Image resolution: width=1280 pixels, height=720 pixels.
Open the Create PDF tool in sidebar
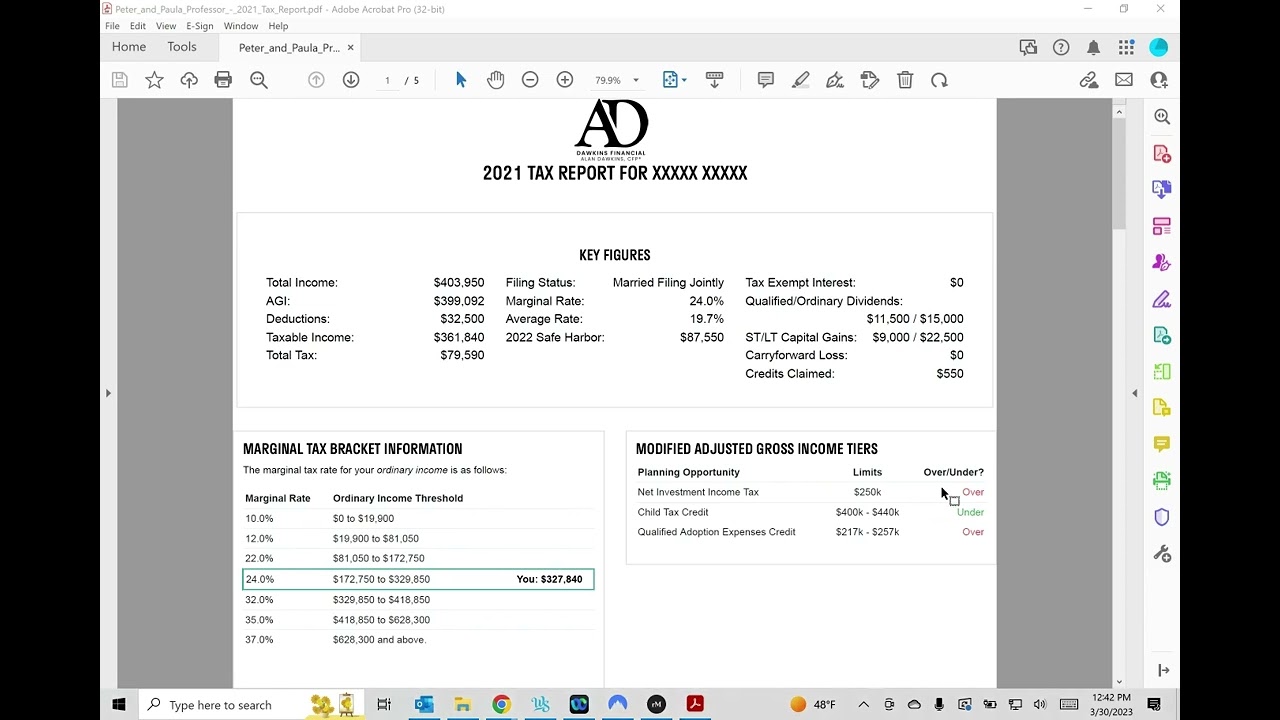tap(1162, 153)
